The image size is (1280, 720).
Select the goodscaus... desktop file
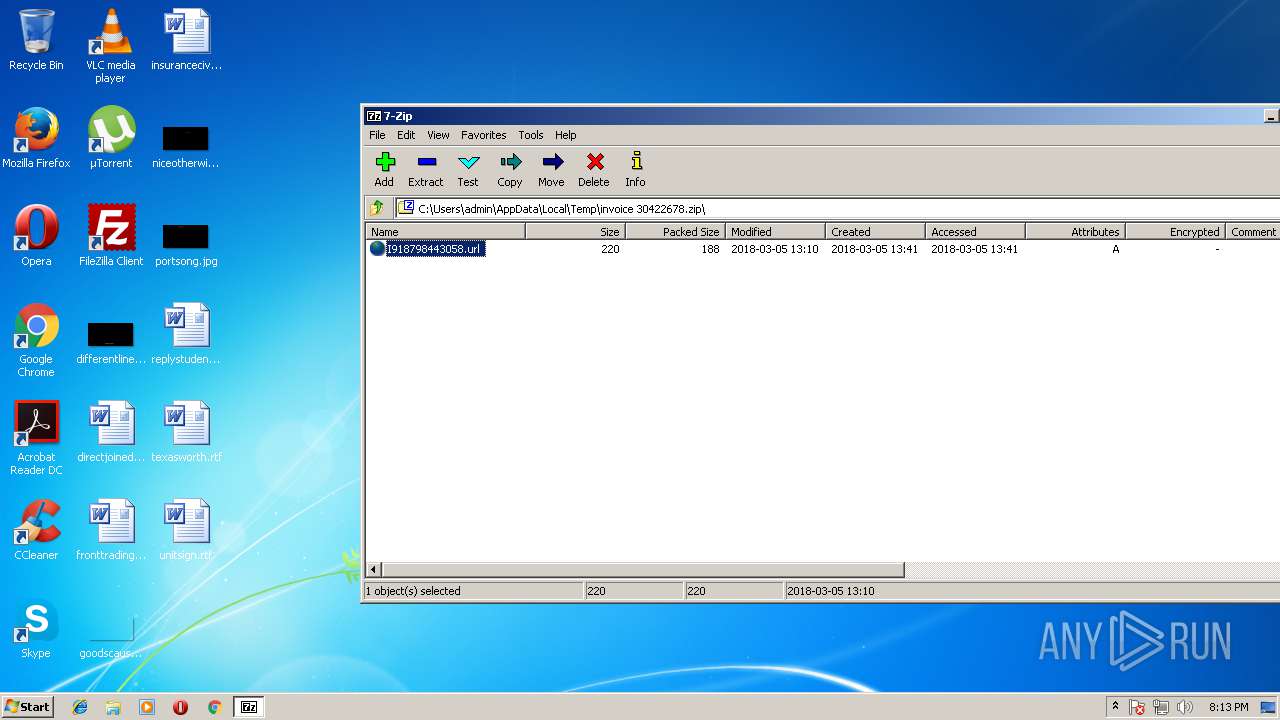tap(111, 638)
